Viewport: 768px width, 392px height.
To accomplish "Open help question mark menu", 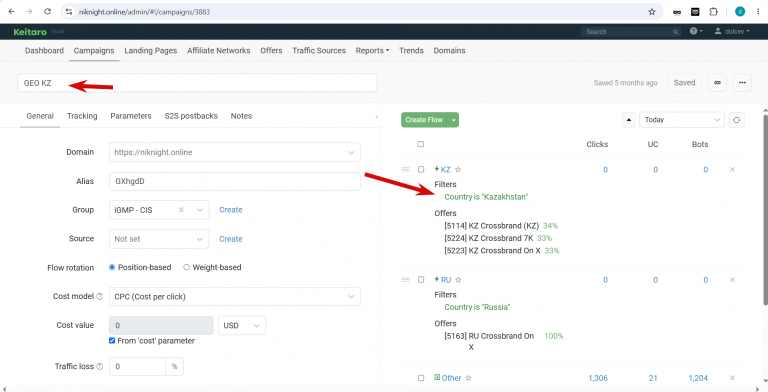I will pyautogui.click(x=696, y=31).
